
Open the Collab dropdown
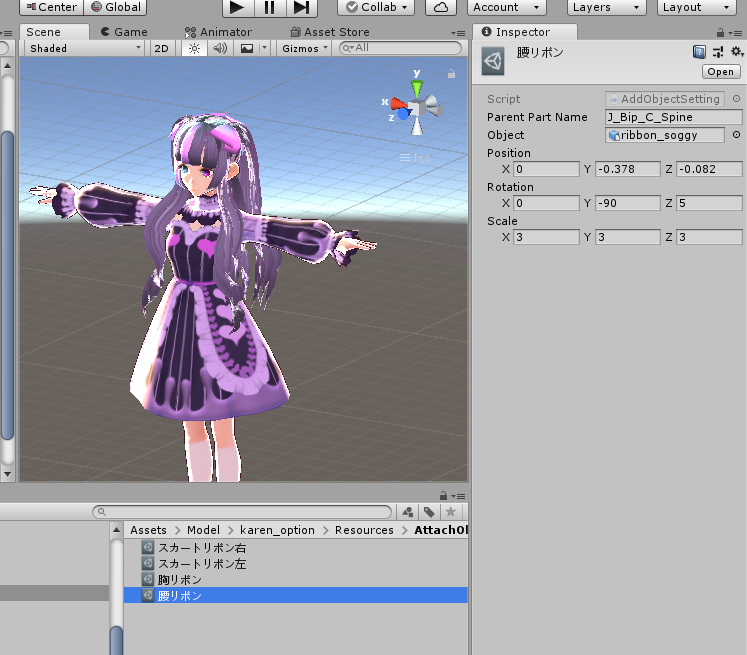[376, 7]
